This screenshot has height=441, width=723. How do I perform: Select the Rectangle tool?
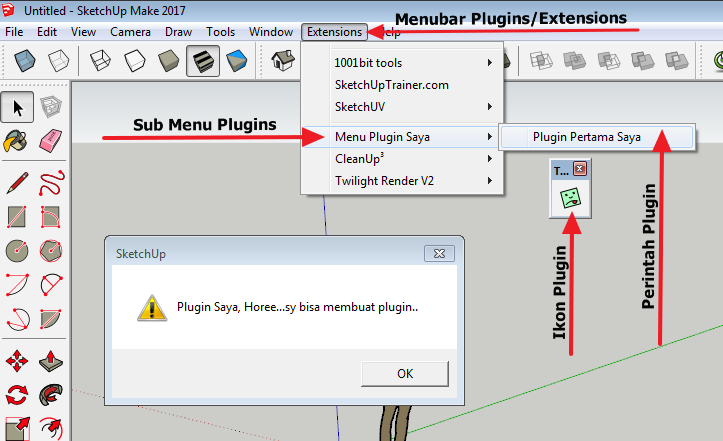(x=17, y=217)
